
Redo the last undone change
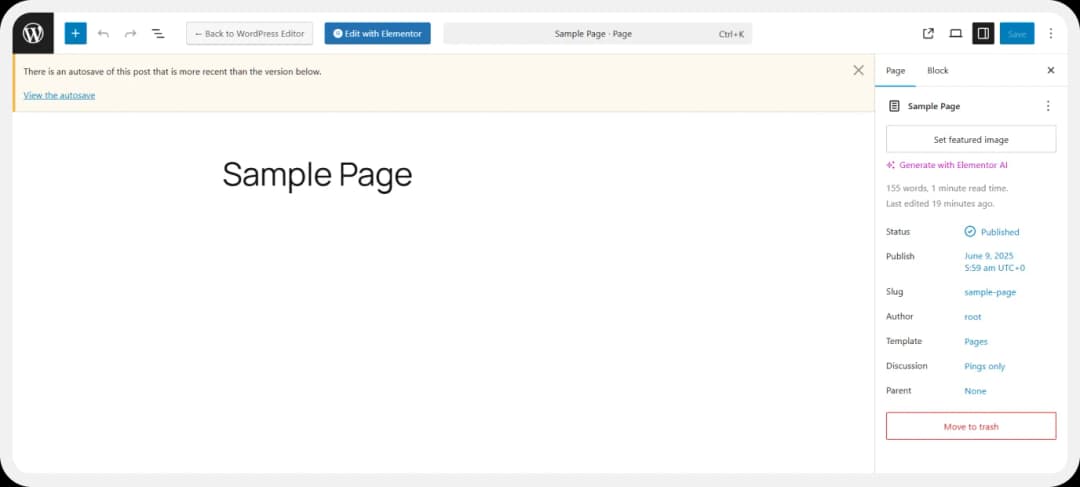(x=130, y=33)
